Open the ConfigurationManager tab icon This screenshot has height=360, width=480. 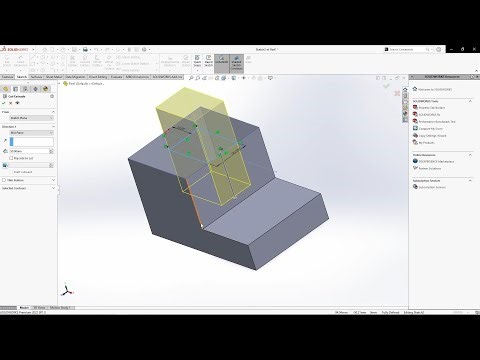tap(25, 89)
